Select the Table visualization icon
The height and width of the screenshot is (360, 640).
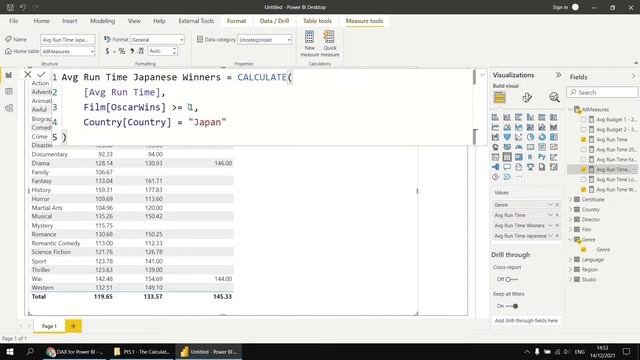507,157
